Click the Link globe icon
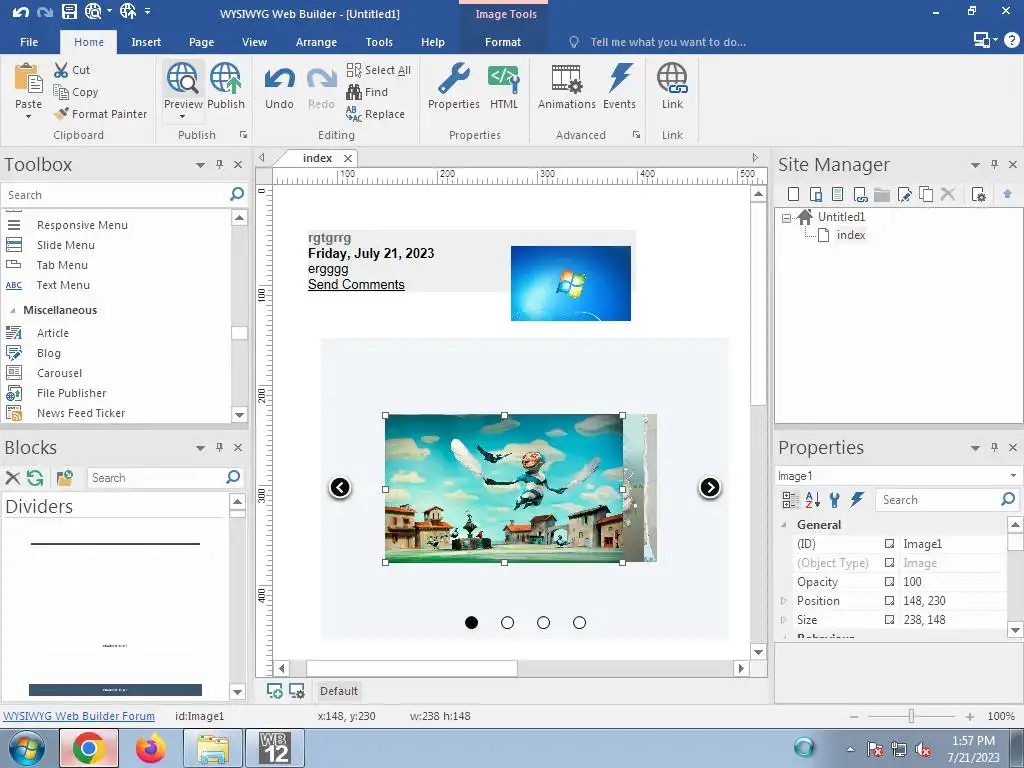 672,78
